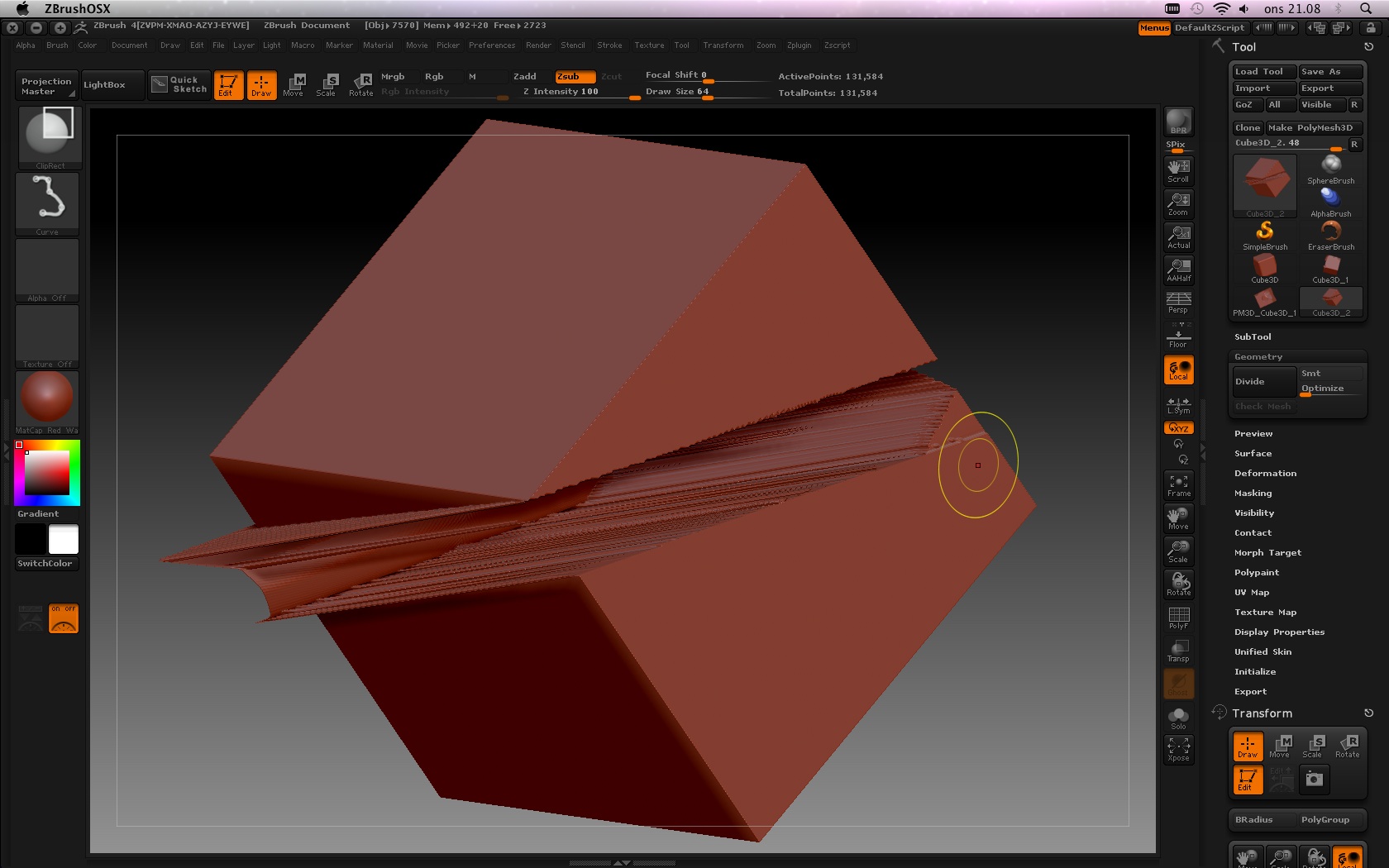The height and width of the screenshot is (868, 1389).
Task: Select the Scale tool in top shelf
Action: [x=327, y=84]
